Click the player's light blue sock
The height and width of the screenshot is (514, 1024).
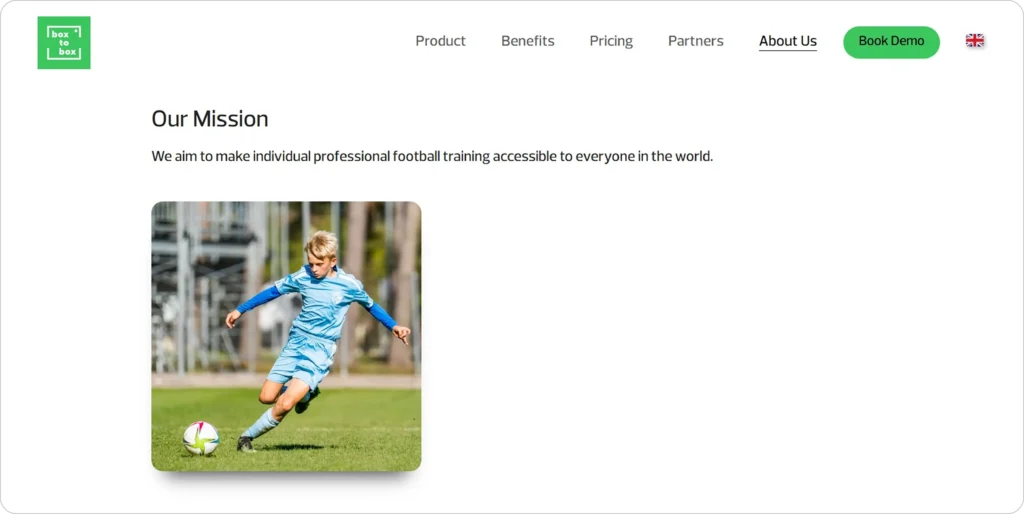click(x=261, y=423)
